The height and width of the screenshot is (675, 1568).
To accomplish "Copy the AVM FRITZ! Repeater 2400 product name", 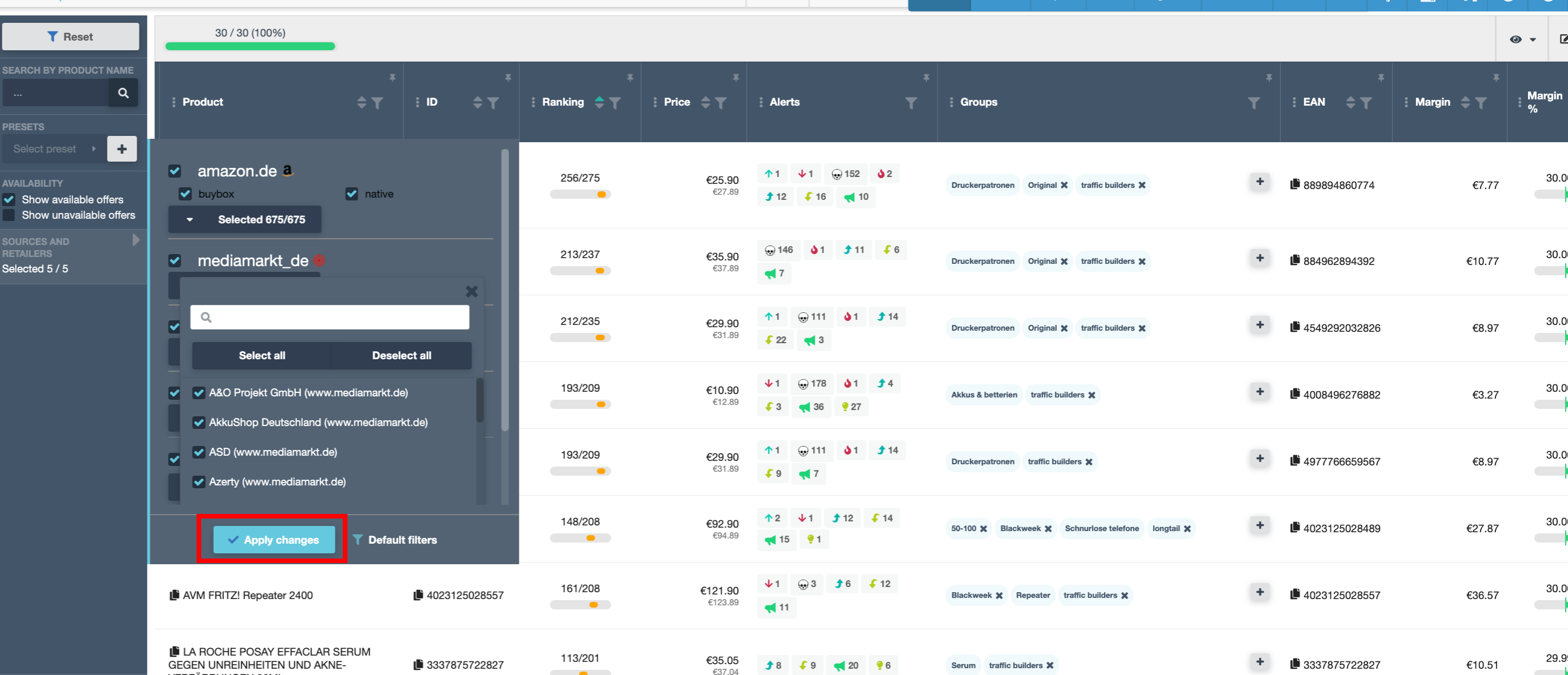I will coord(174,594).
